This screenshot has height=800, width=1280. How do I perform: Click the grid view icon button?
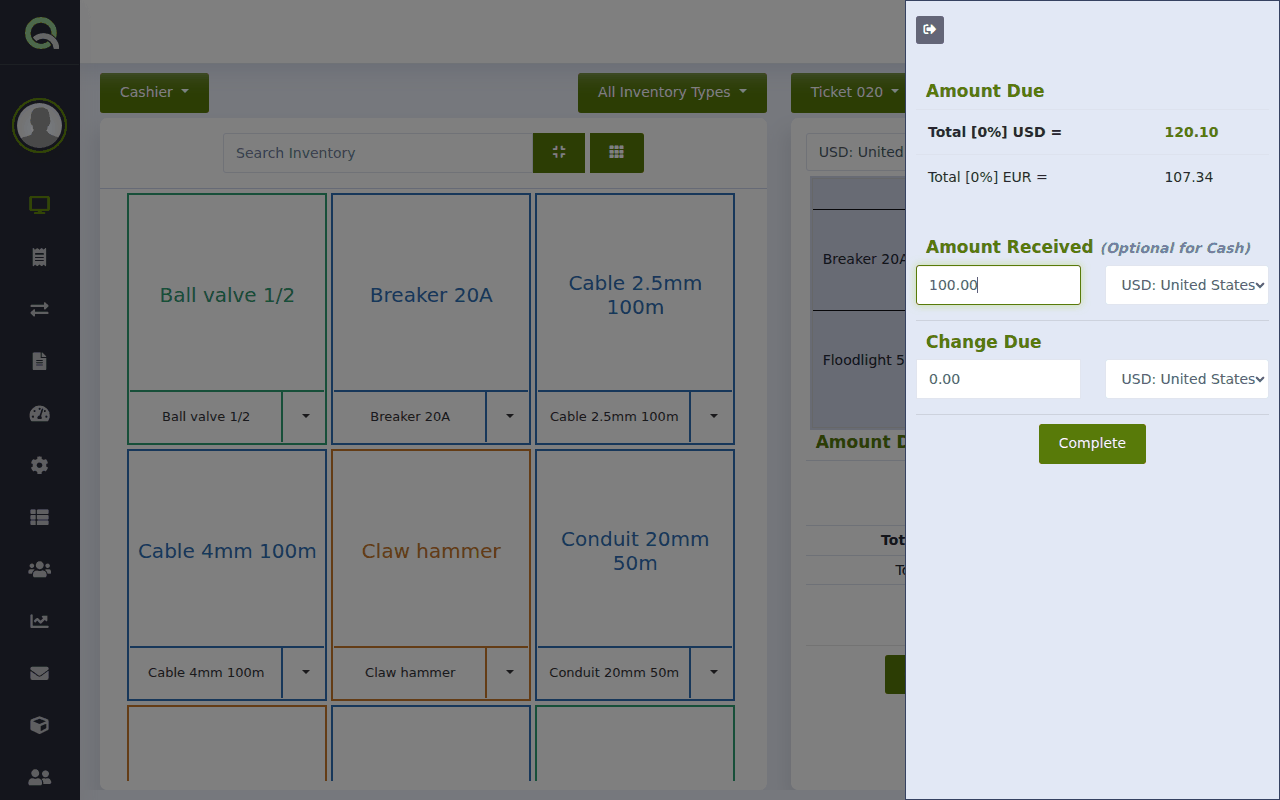click(617, 153)
